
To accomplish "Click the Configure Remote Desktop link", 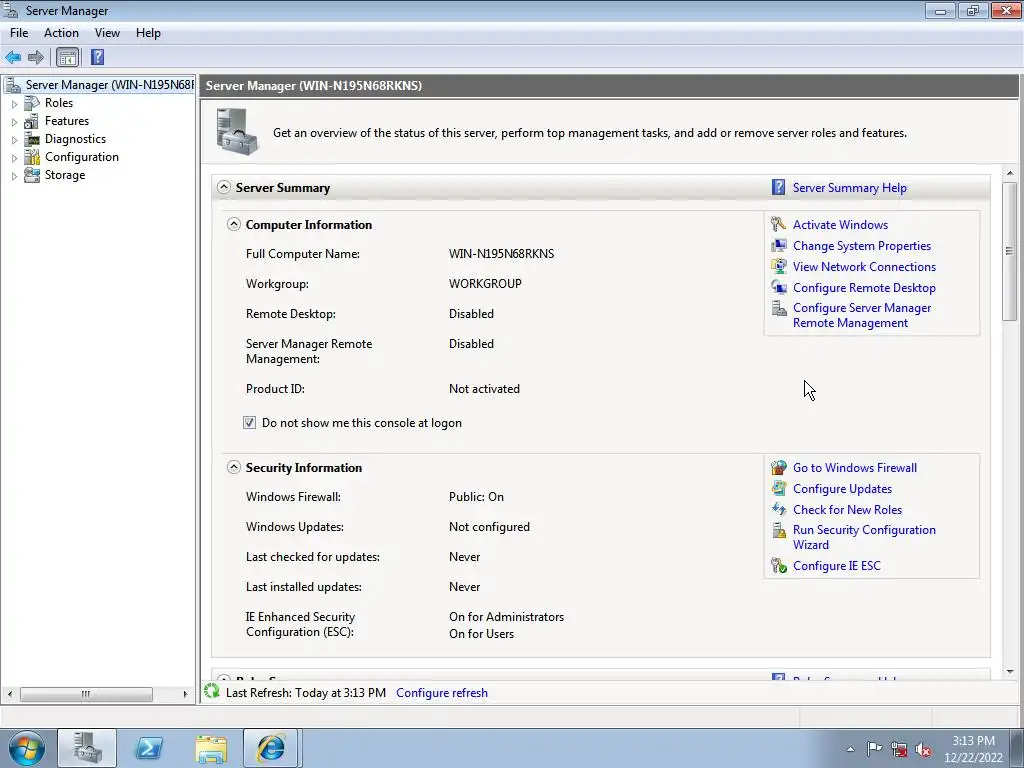I will pos(864,287).
